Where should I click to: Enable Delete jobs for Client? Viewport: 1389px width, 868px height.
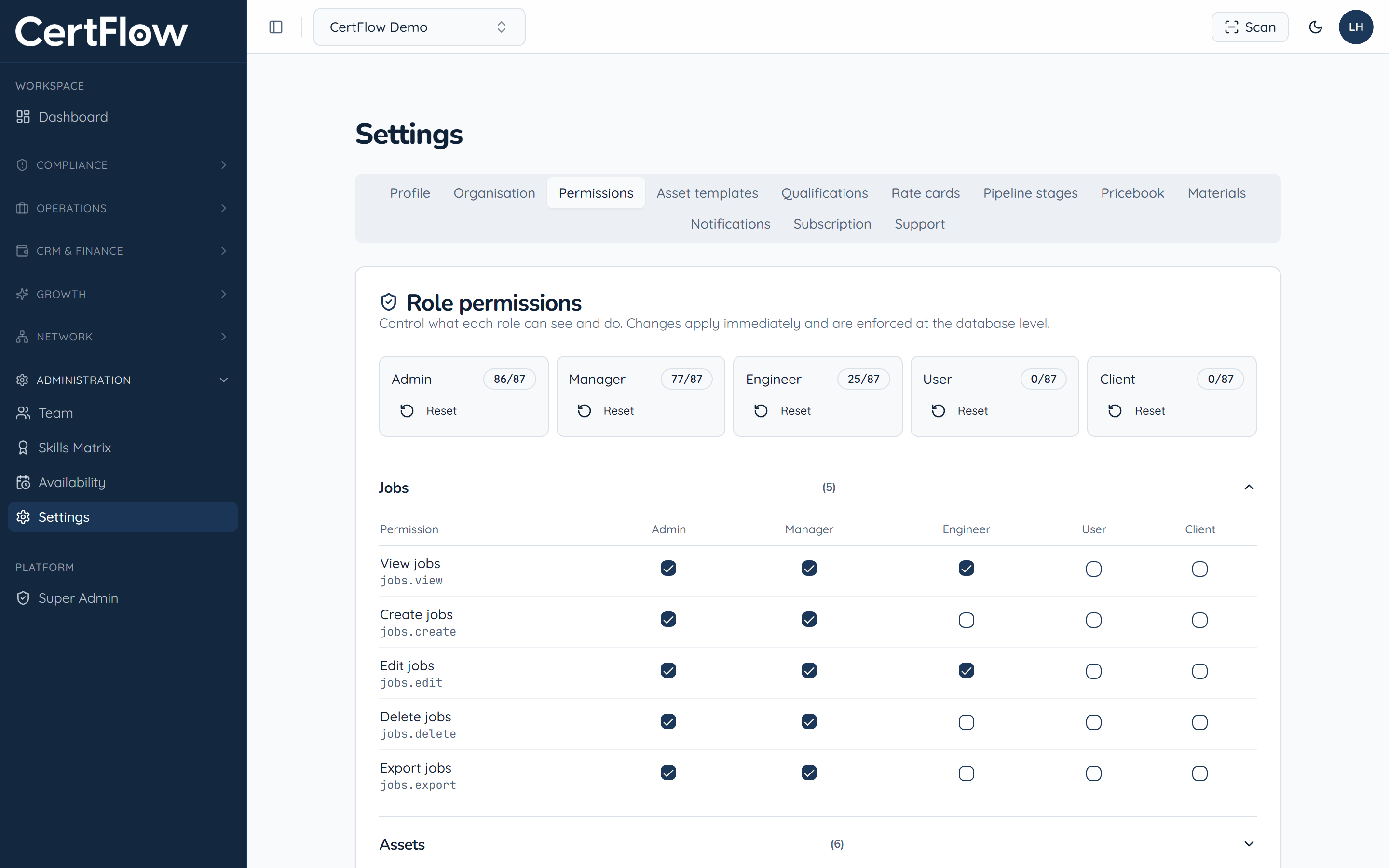point(1199,722)
